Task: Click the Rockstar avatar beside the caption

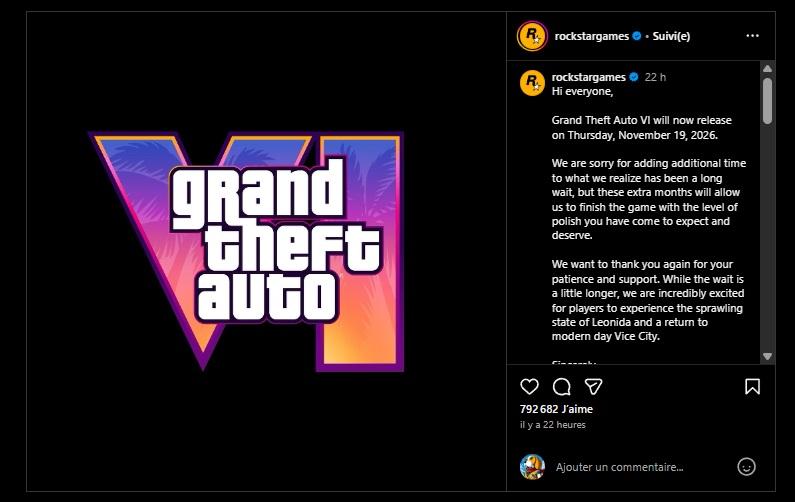Action: [532, 82]
